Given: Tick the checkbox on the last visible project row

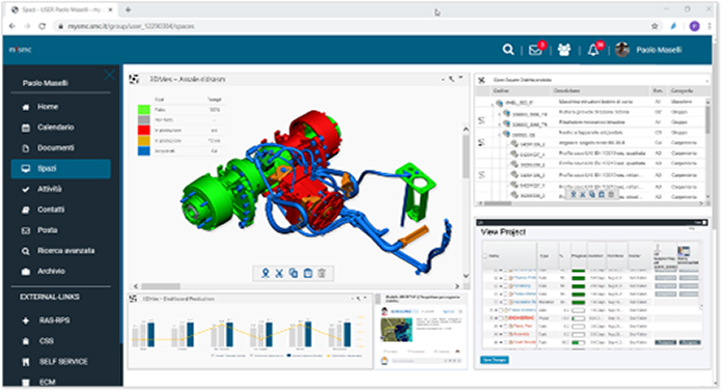Looking at the screenshot, I should pos(505,342).
